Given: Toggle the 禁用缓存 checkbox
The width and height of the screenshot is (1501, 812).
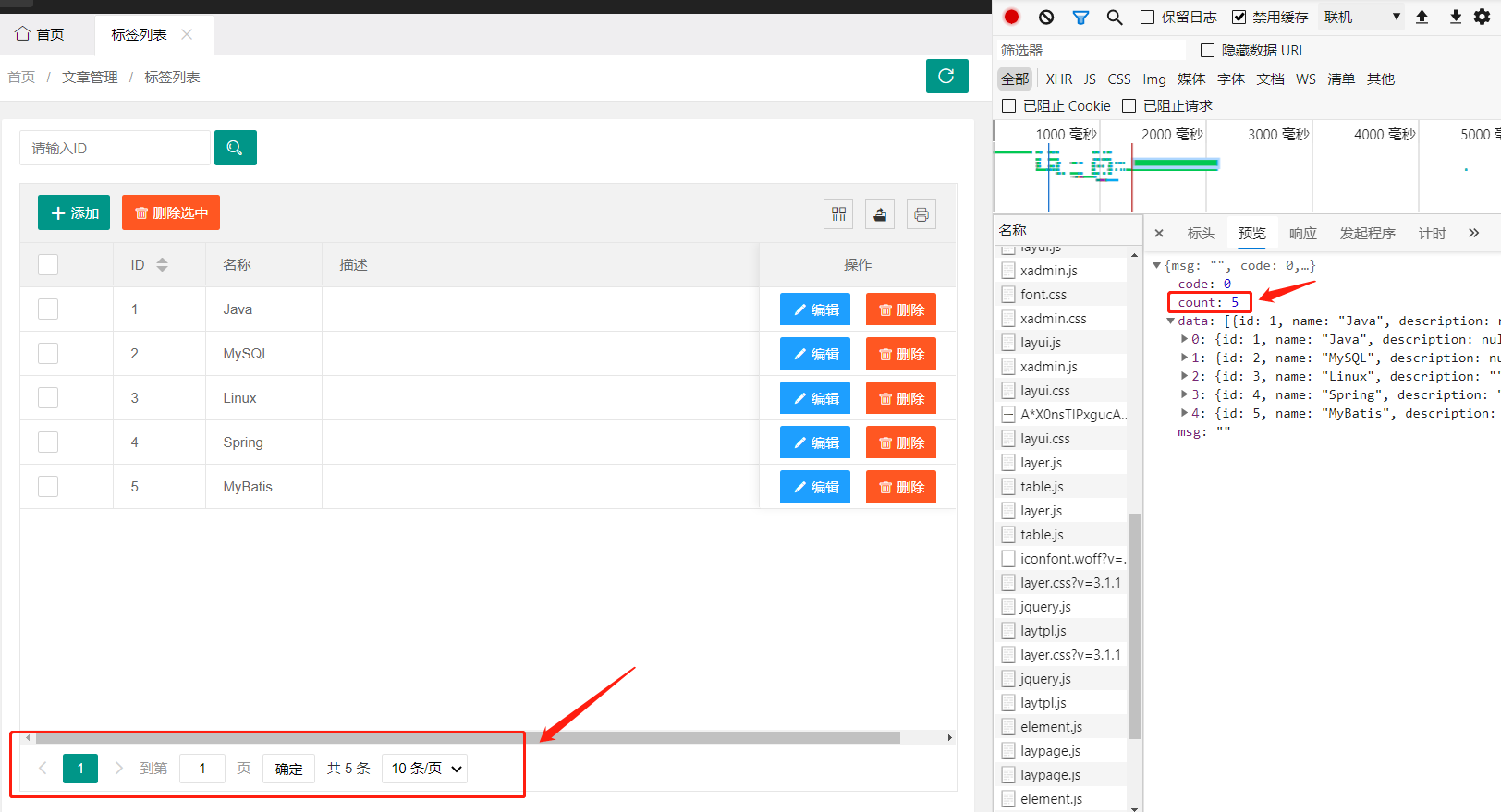Looking at the screenshot, I should click(1239, 17).
